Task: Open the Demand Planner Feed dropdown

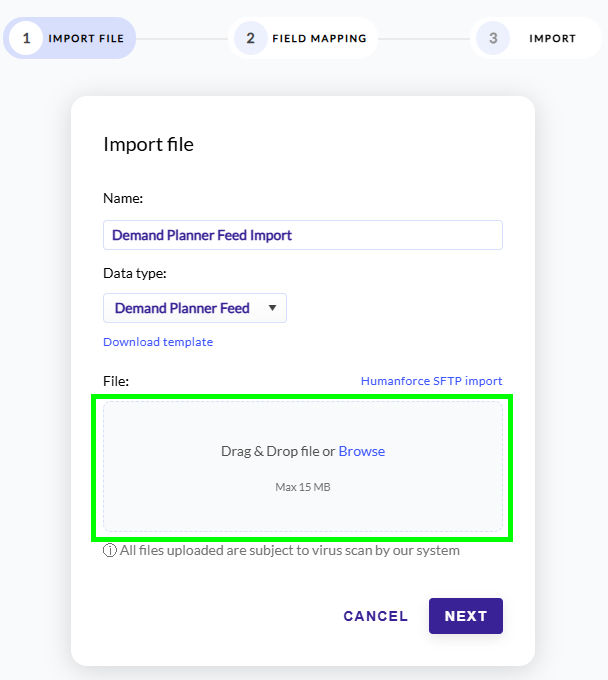Action: 183,308
